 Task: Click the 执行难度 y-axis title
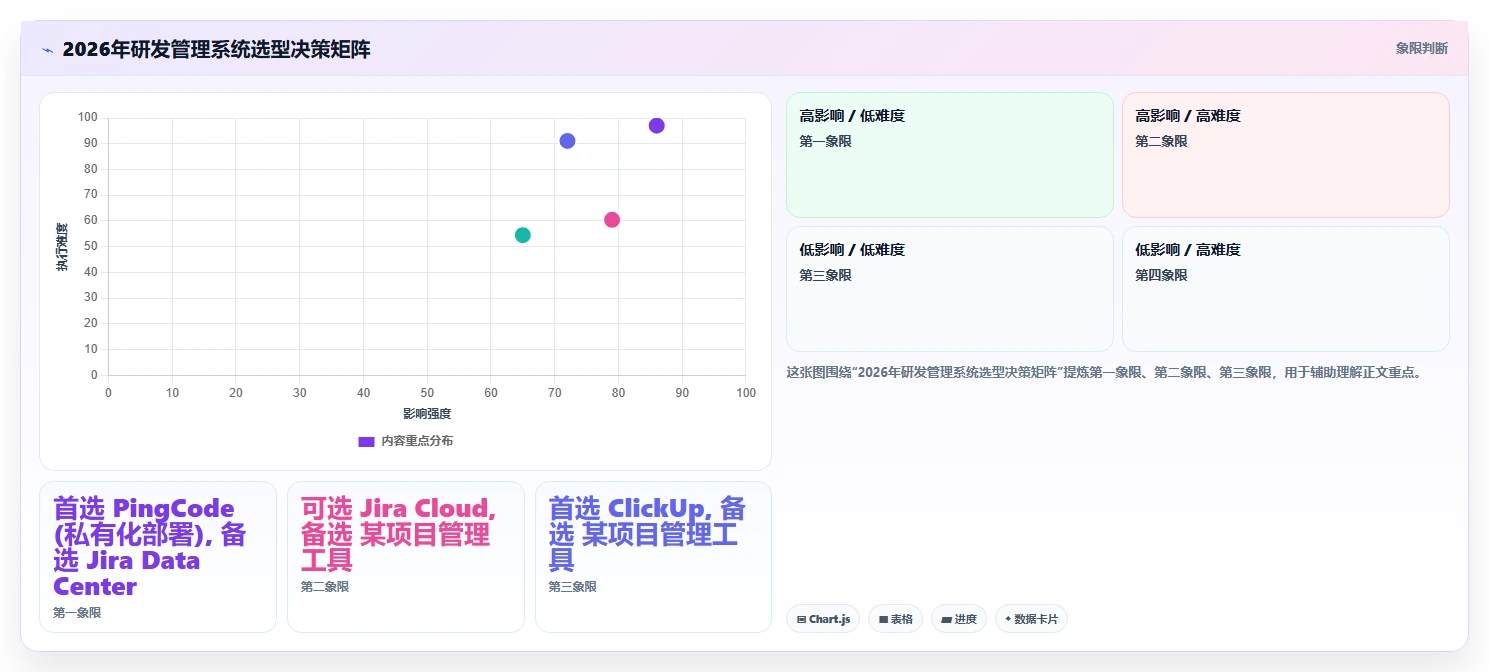point(62,247)
